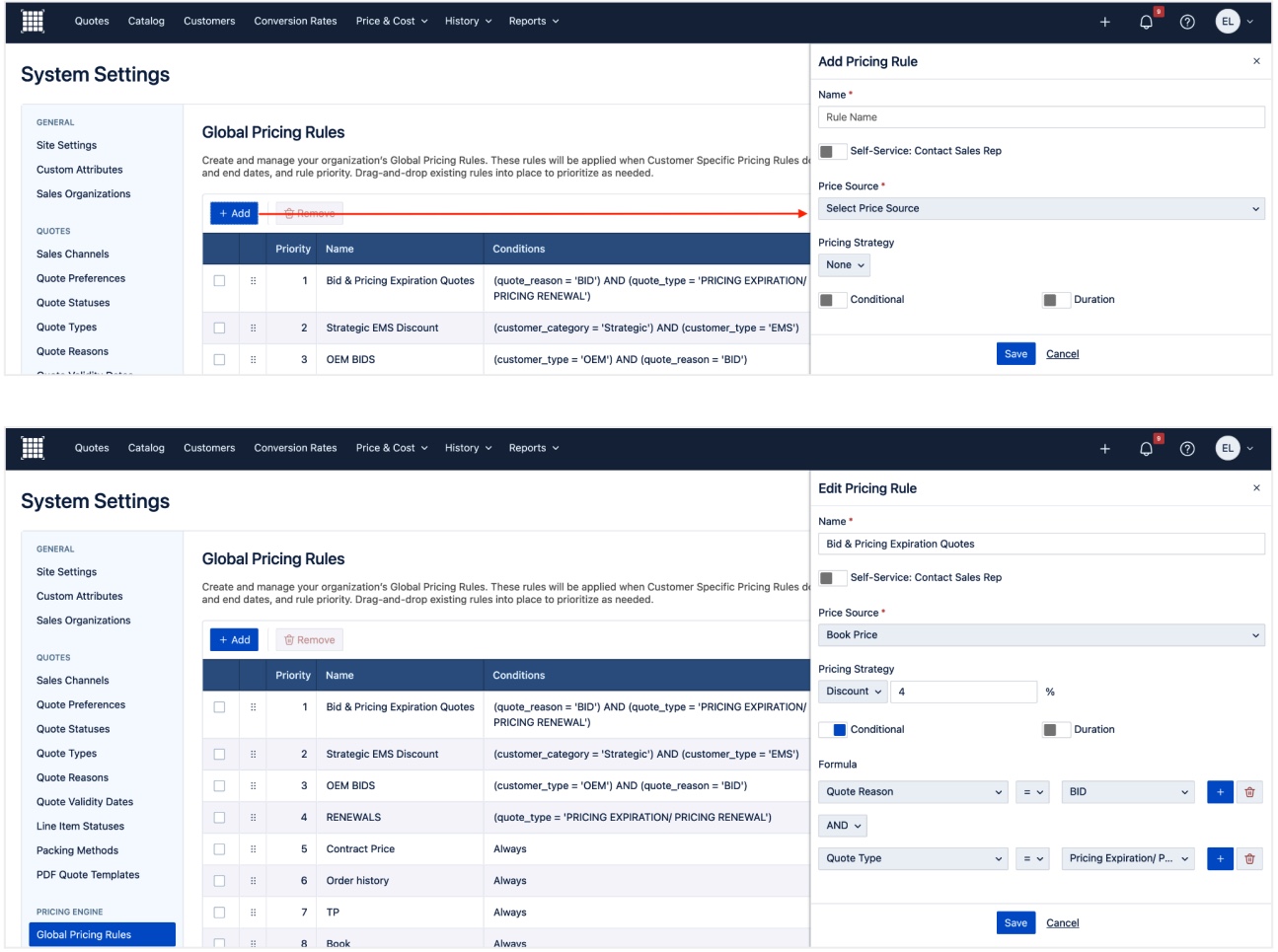Save the Edit Pricing Rule changes
The image size is (1278, 952).
point(1015,923)
